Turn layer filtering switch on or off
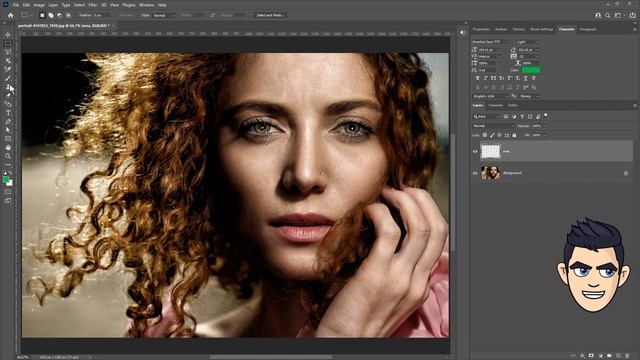This screenshot has height=360, width=640. point(546,116)
